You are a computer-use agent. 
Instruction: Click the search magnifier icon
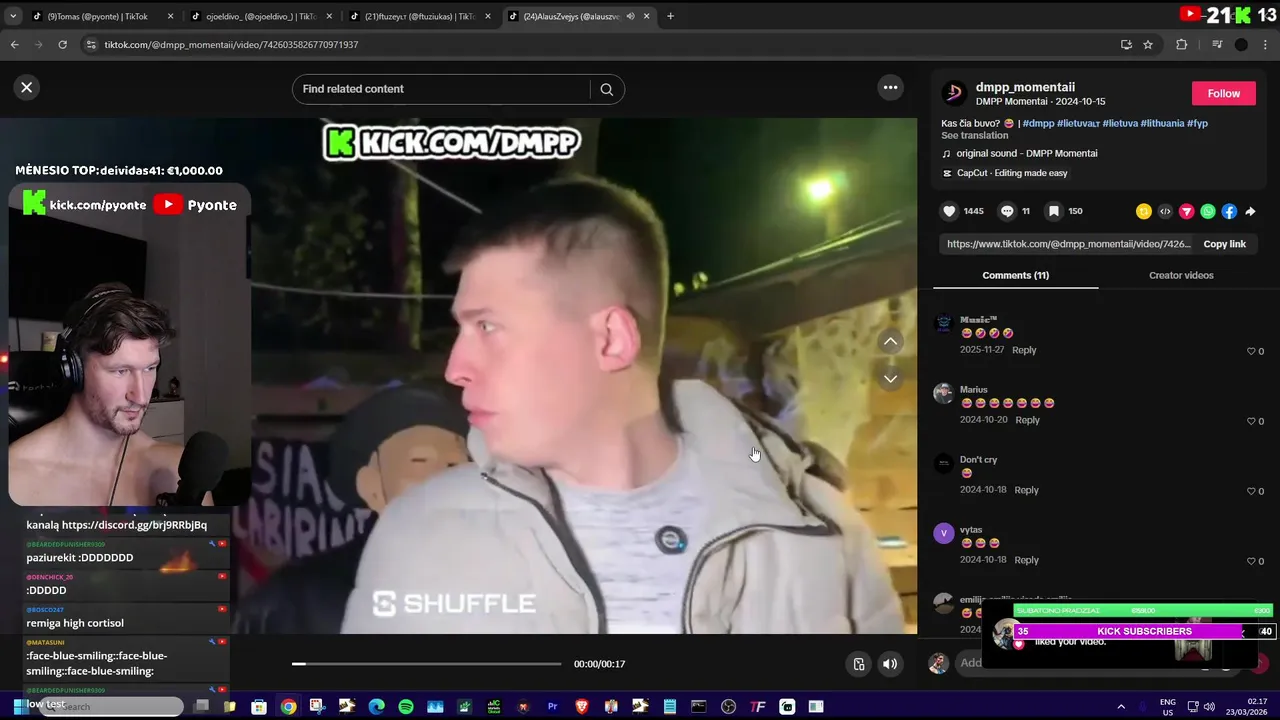607,89
